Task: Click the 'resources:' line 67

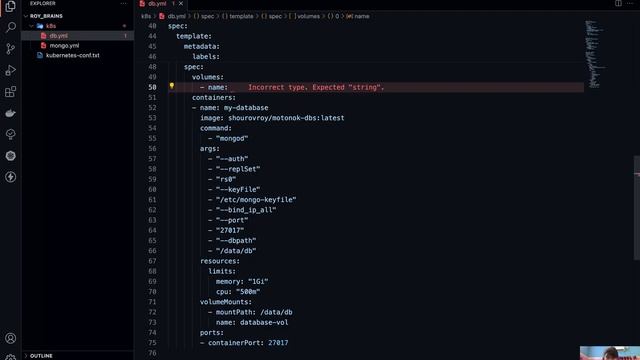Action: pyautogui.click(x=220, y=261)
